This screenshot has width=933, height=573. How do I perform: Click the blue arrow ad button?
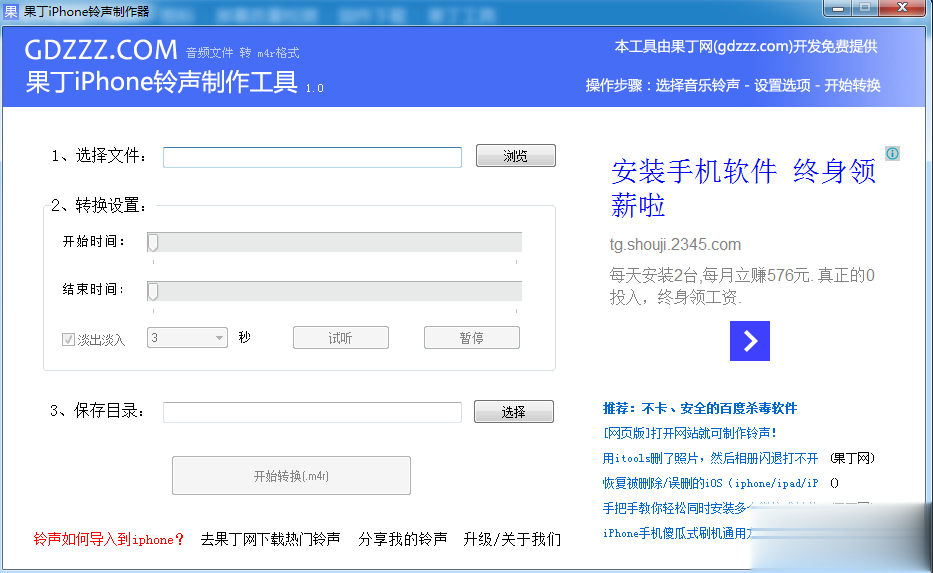[750, 341]
